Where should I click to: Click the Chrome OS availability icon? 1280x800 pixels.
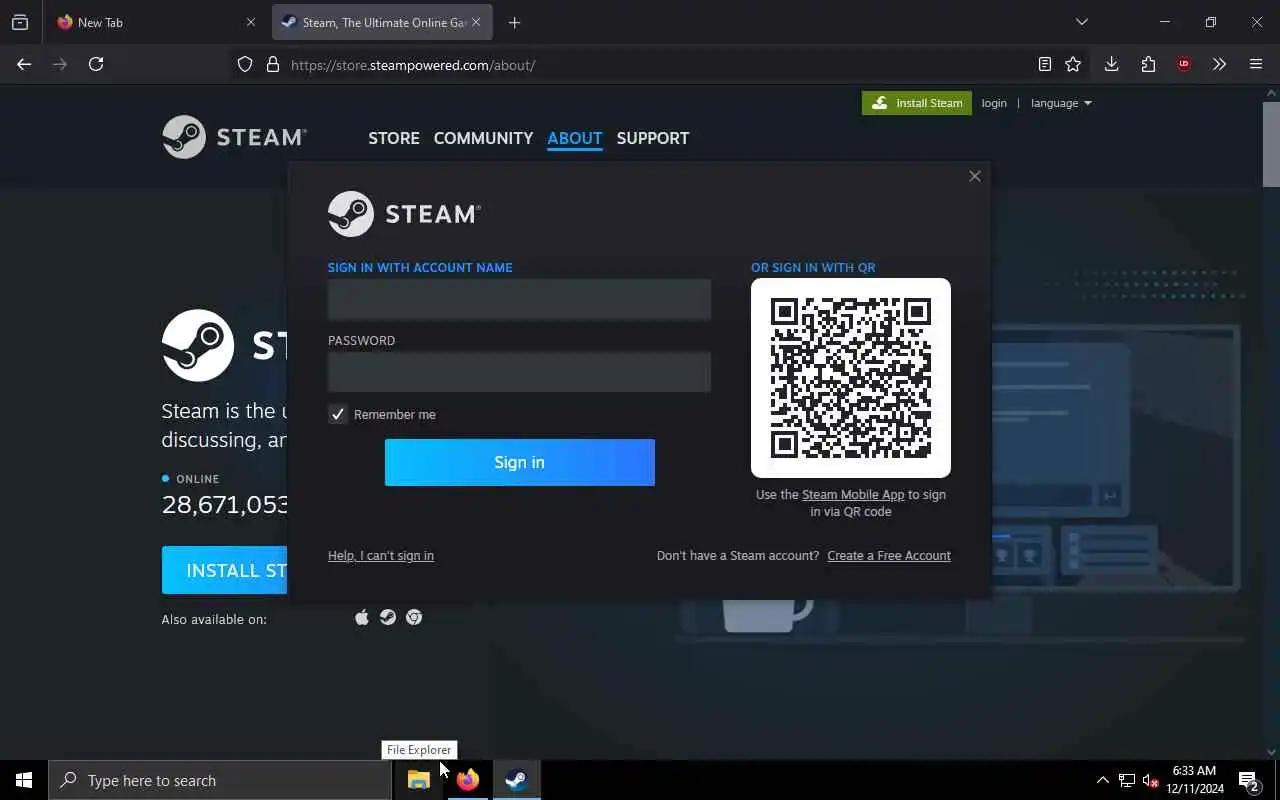point(414,618)
